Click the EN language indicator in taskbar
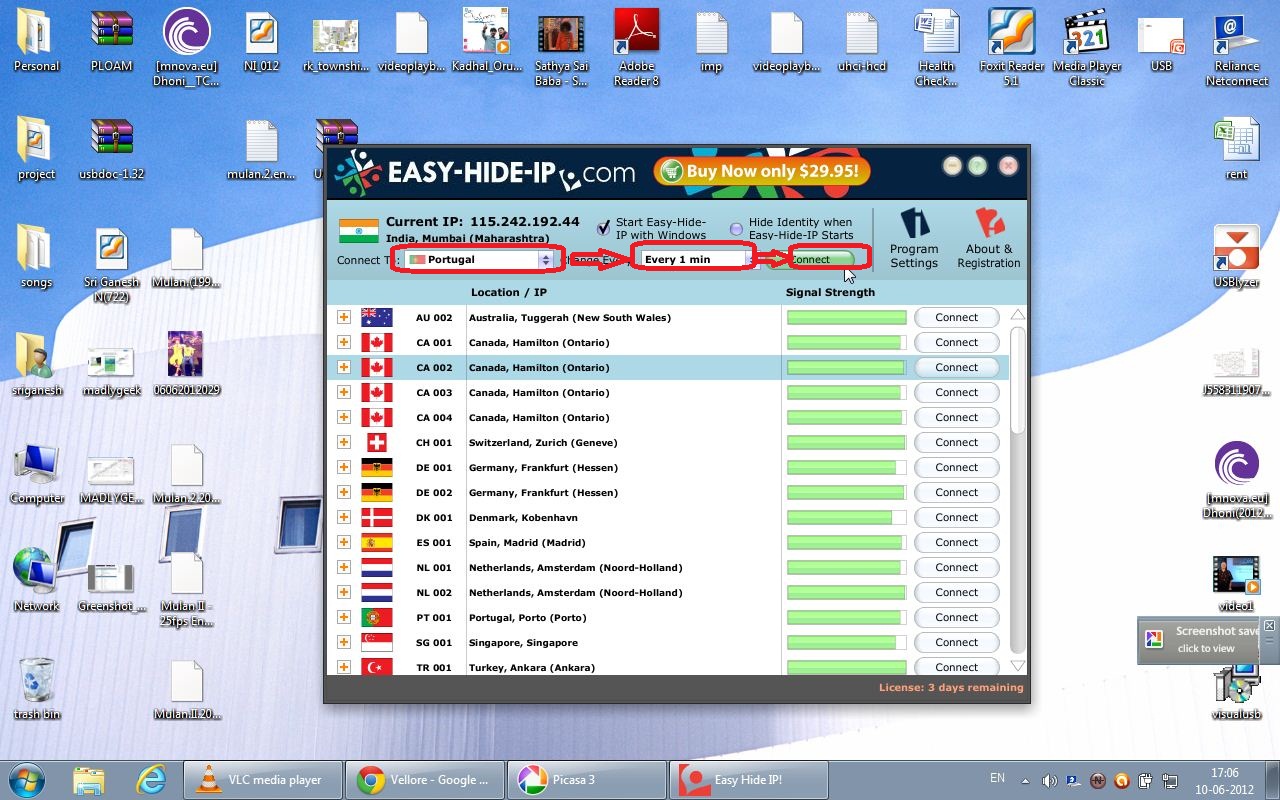 [997, 778]
